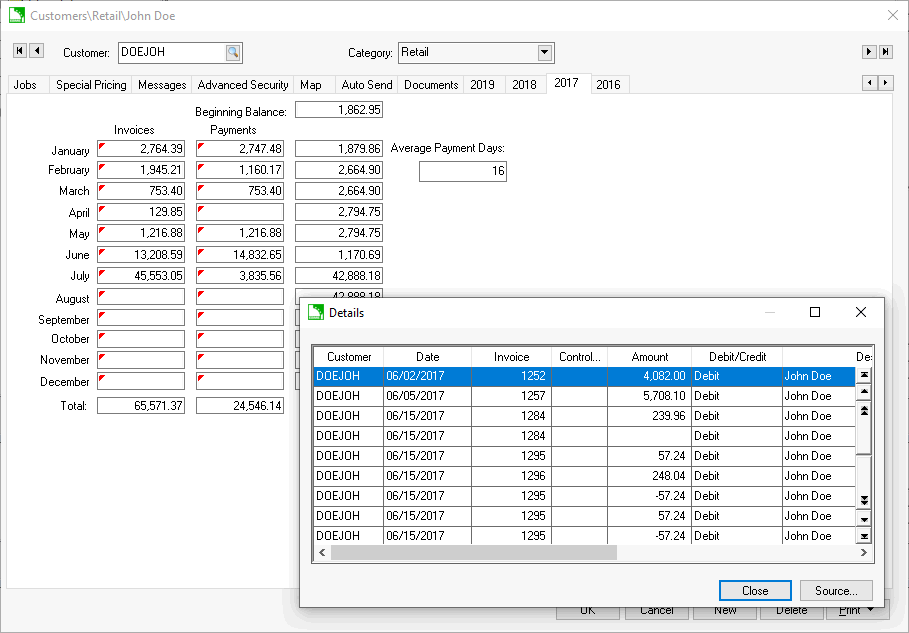The image size is (909, 633).
Task: Jump to bottom of Details list
Action: [x=864, y=537]
